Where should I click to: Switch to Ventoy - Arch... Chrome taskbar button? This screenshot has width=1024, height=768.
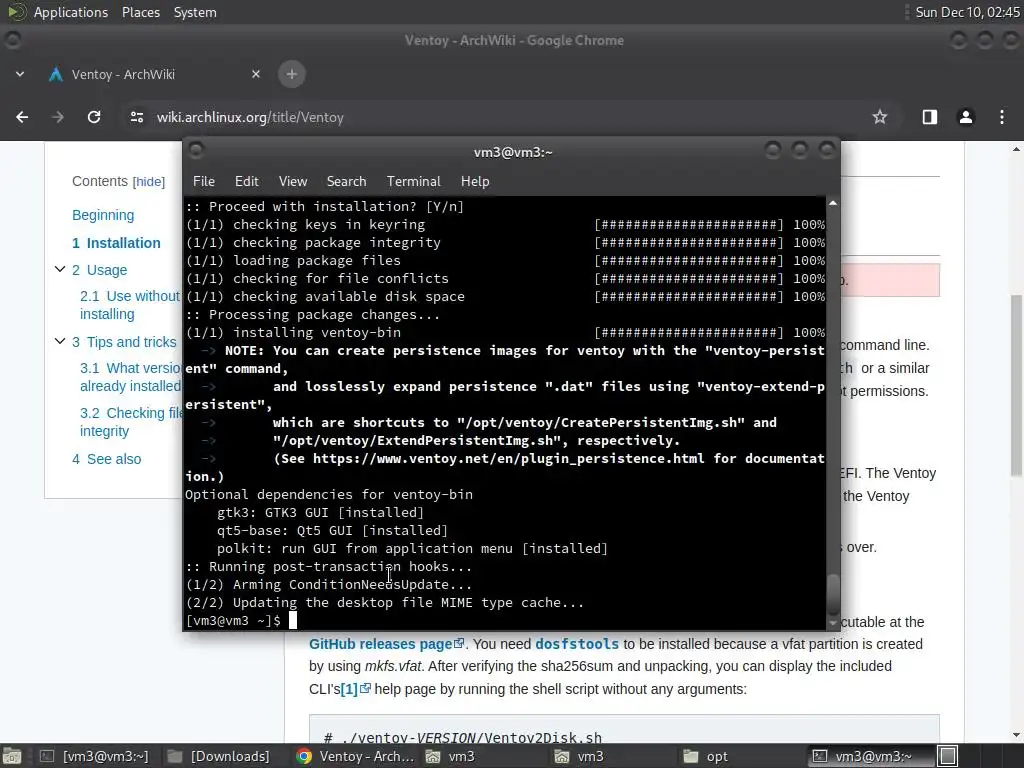coord(355,756)
